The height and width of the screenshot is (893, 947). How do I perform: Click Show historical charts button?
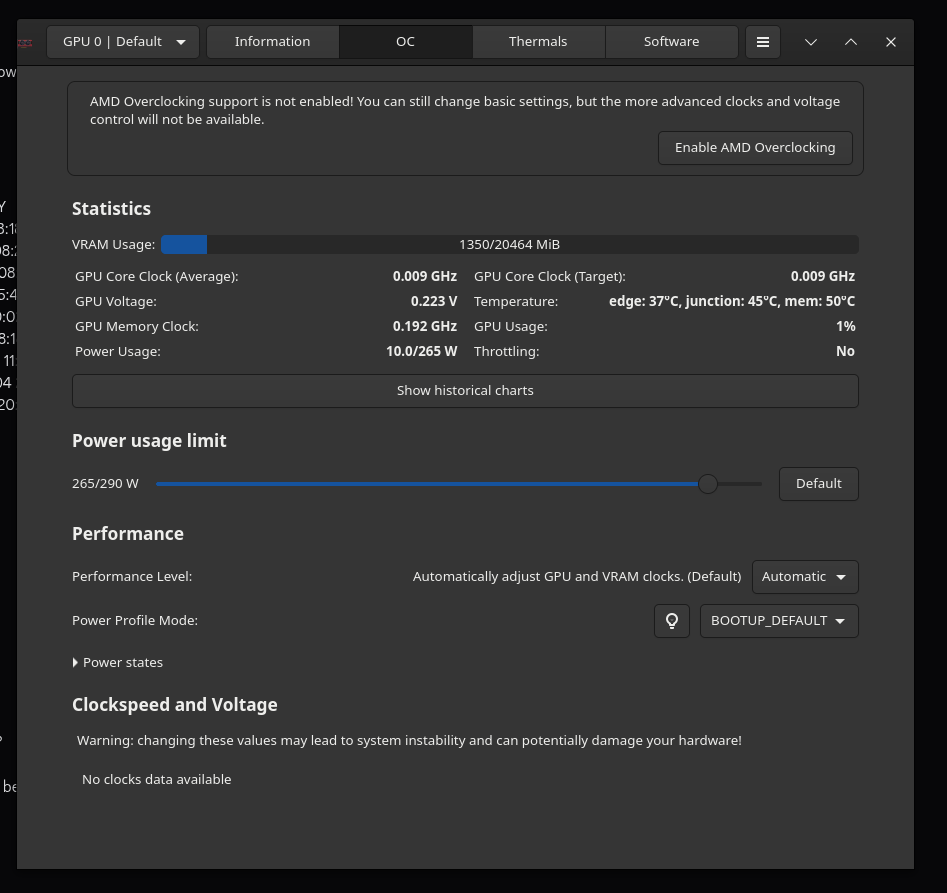click(465, 391)
